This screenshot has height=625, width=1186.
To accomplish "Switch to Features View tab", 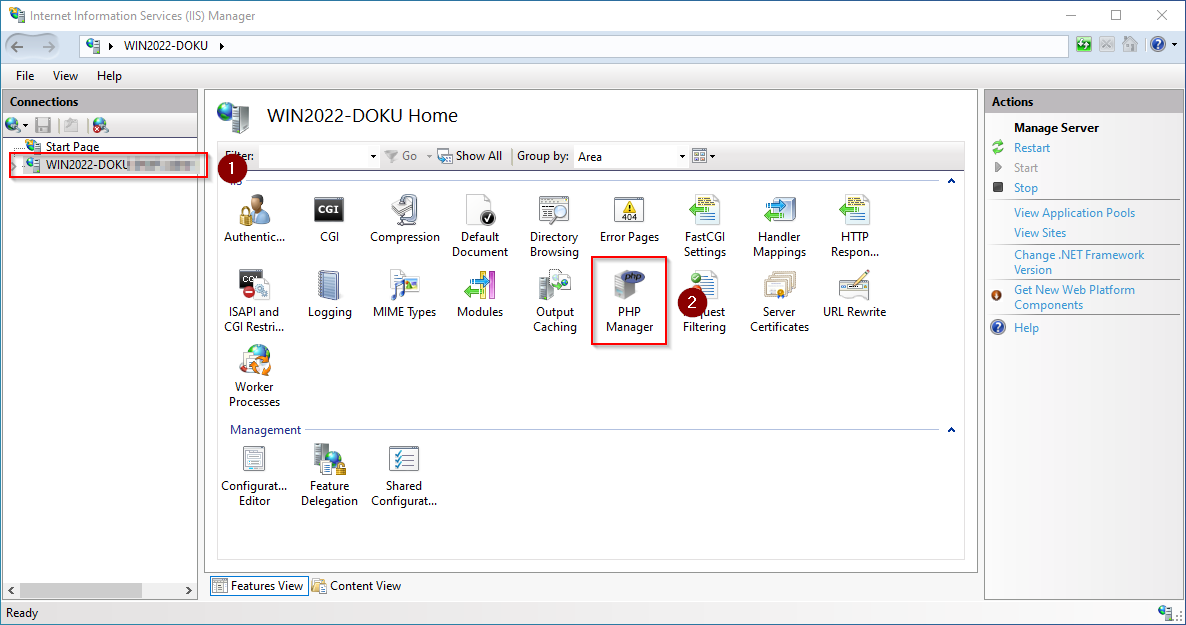I will [259, 586].
